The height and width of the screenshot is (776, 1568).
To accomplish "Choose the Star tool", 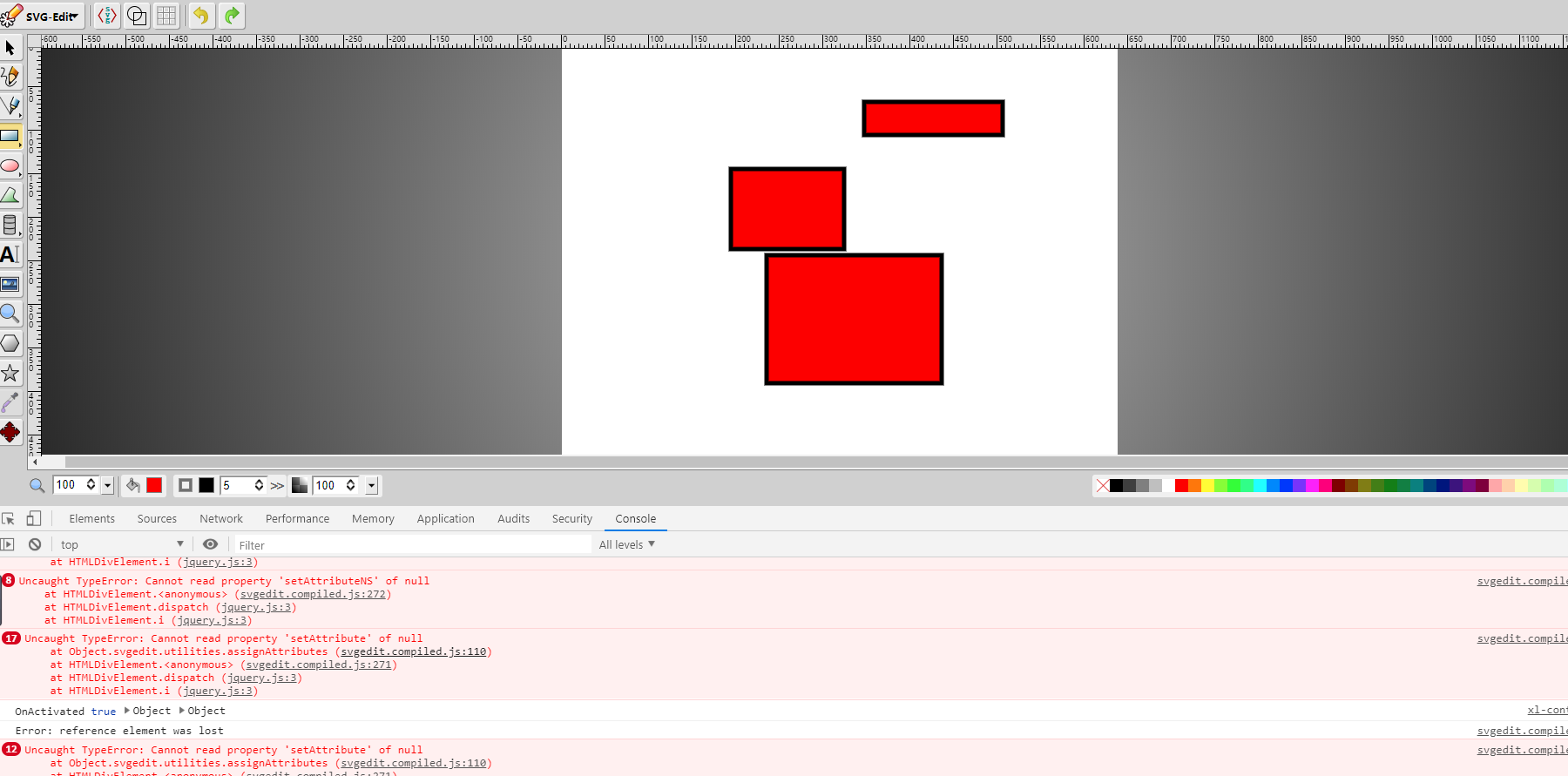I will (x=10, y=373).
